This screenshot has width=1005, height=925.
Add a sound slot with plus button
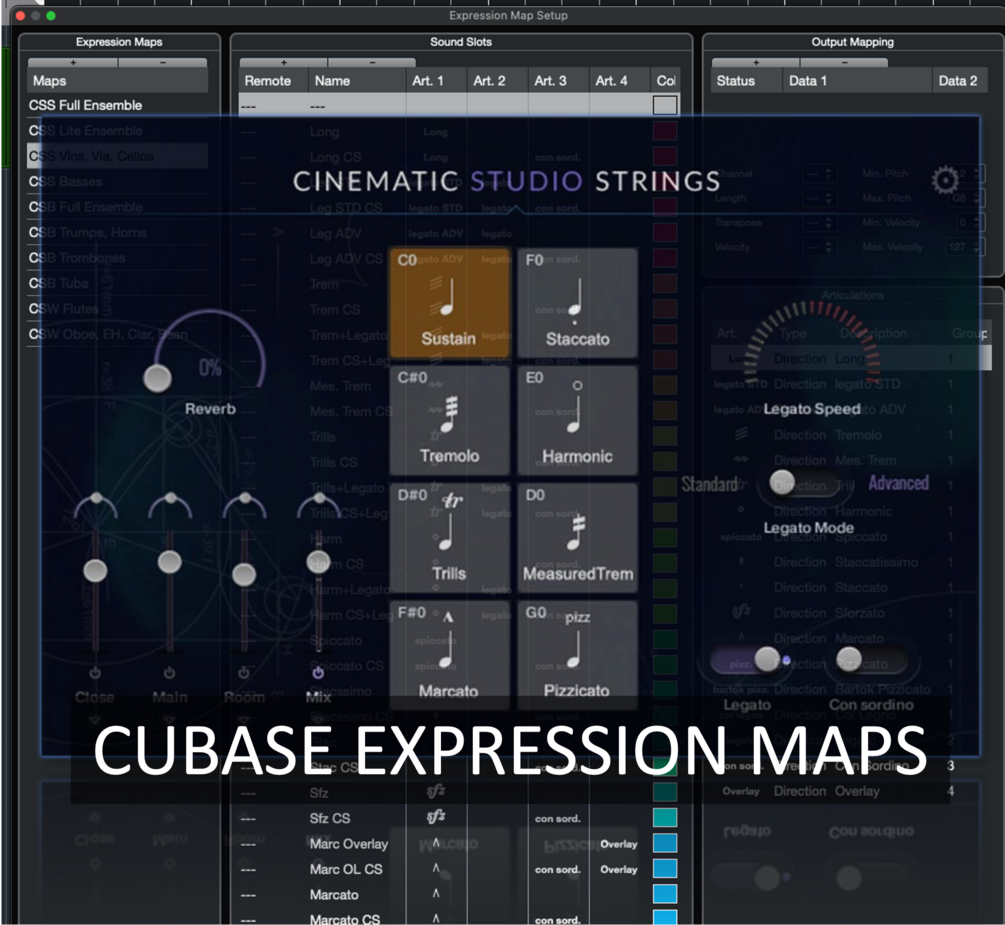tap(284, 62)
